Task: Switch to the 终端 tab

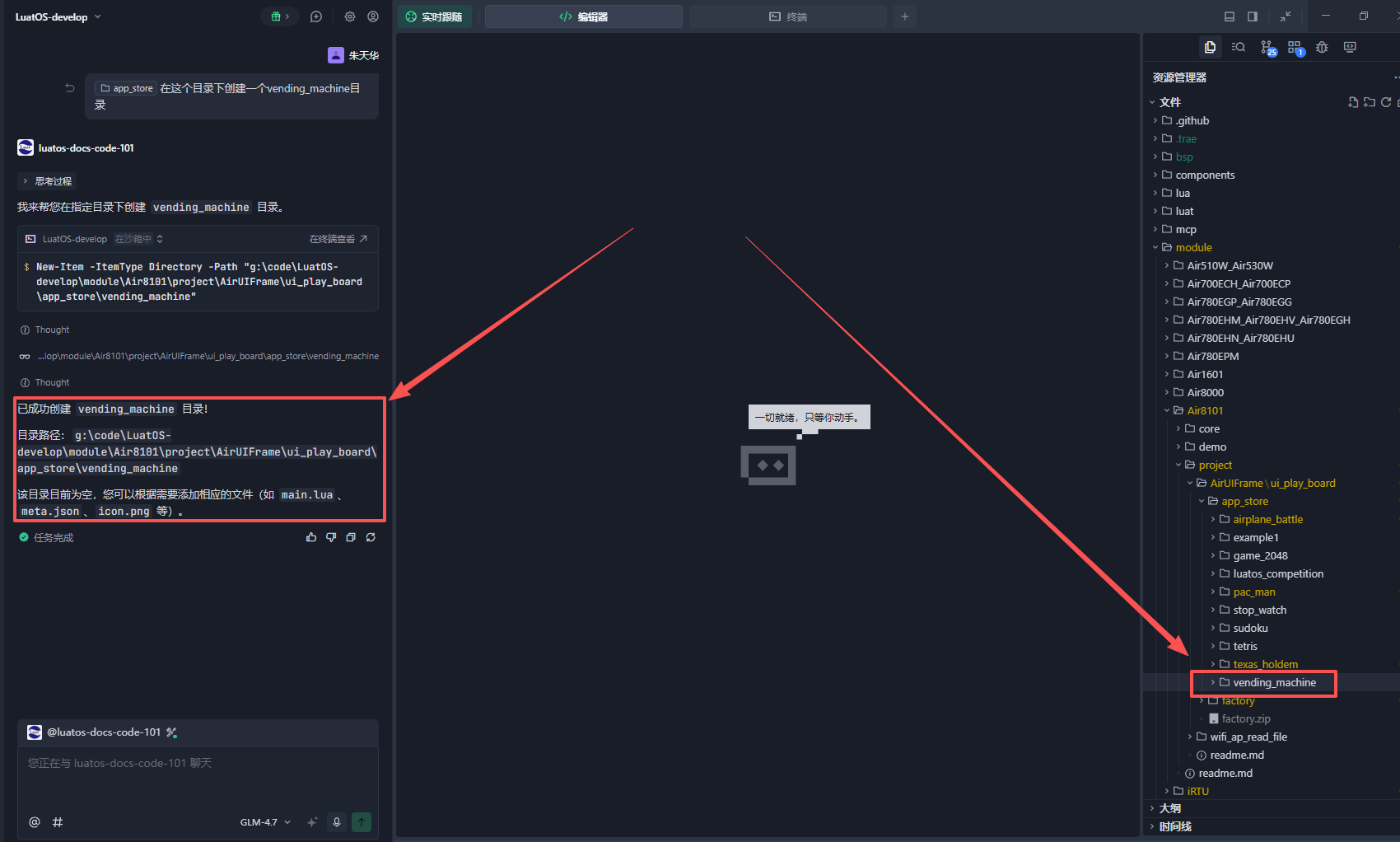Action: (x=788, y=16)
